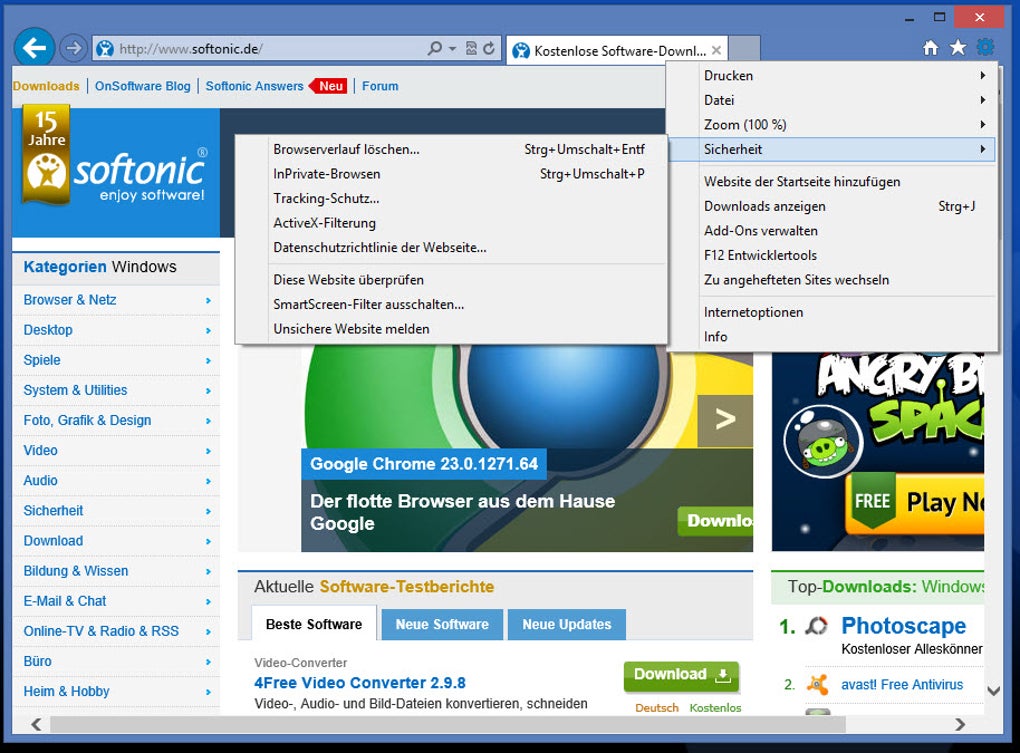Viewport: 1020px width, 753px height.
Task: Click the next slide arrow on Chrome banner
Action: [725, 420]
